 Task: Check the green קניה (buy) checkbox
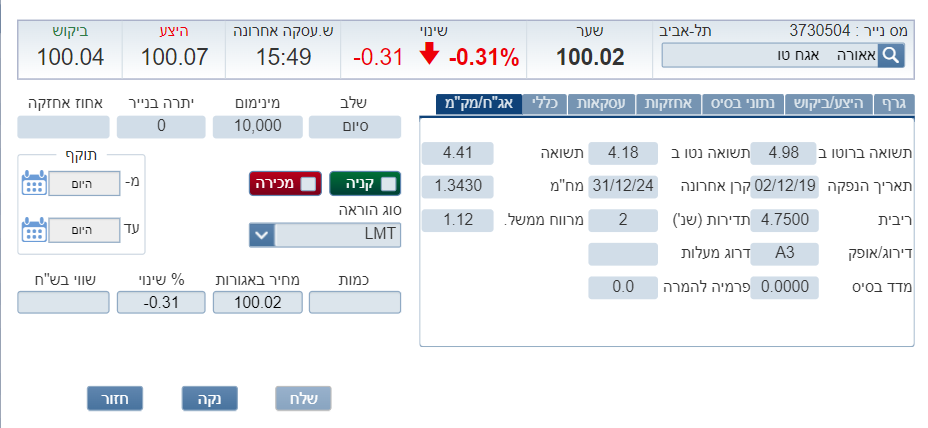[390, 183]
